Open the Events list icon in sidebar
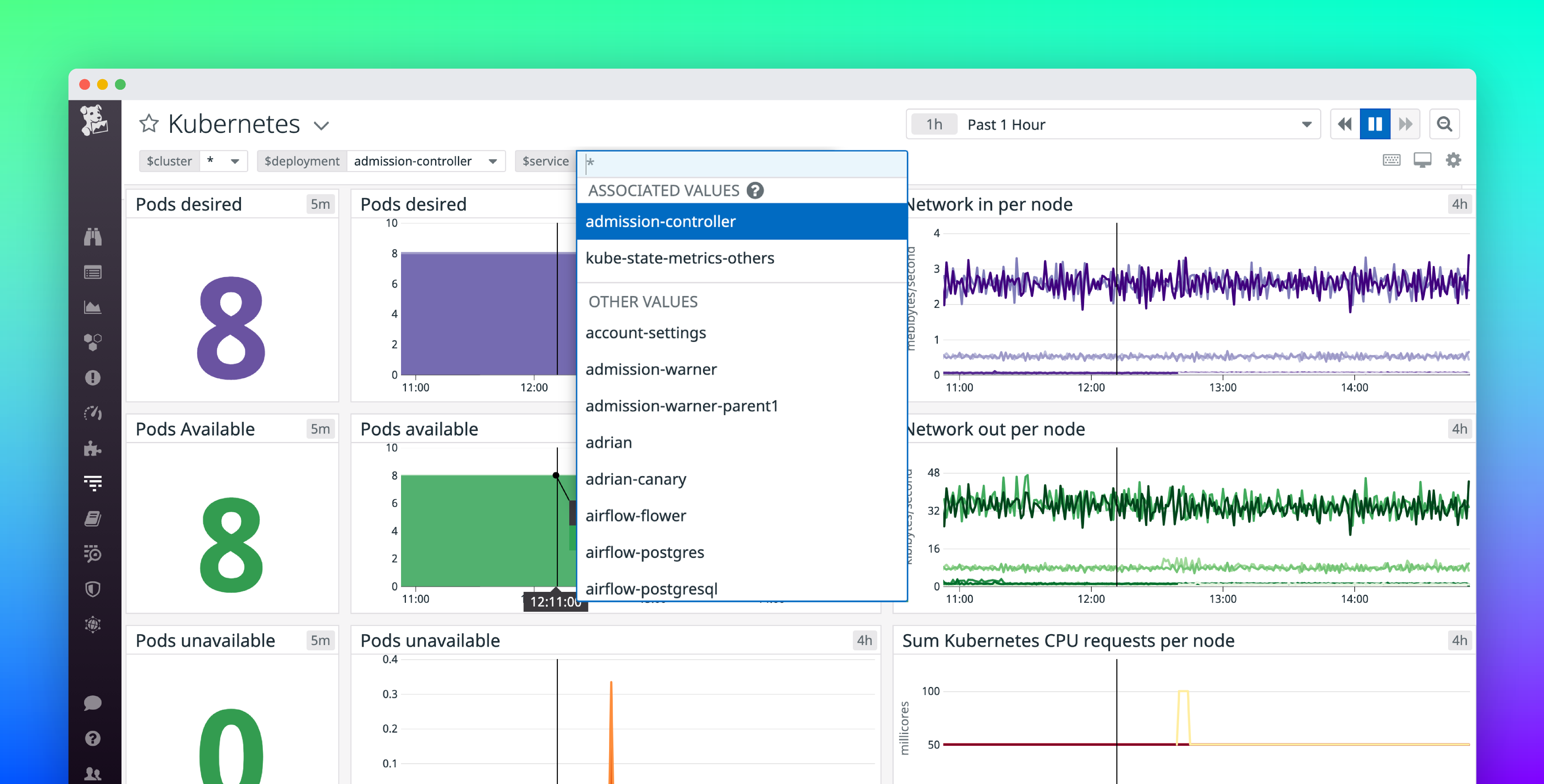 pyautogui.click(x=93, y=271)
